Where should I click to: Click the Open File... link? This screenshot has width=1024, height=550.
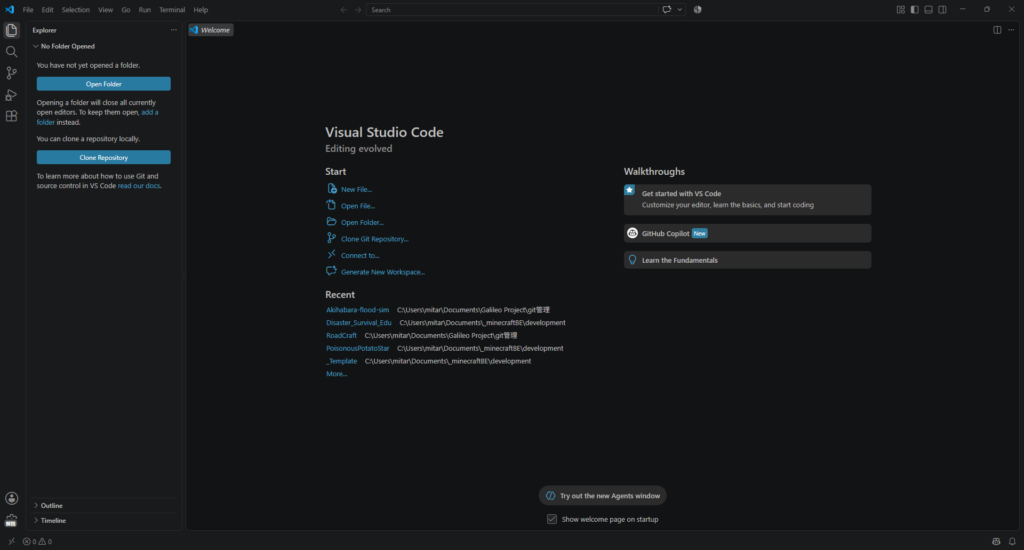(358, 206)
